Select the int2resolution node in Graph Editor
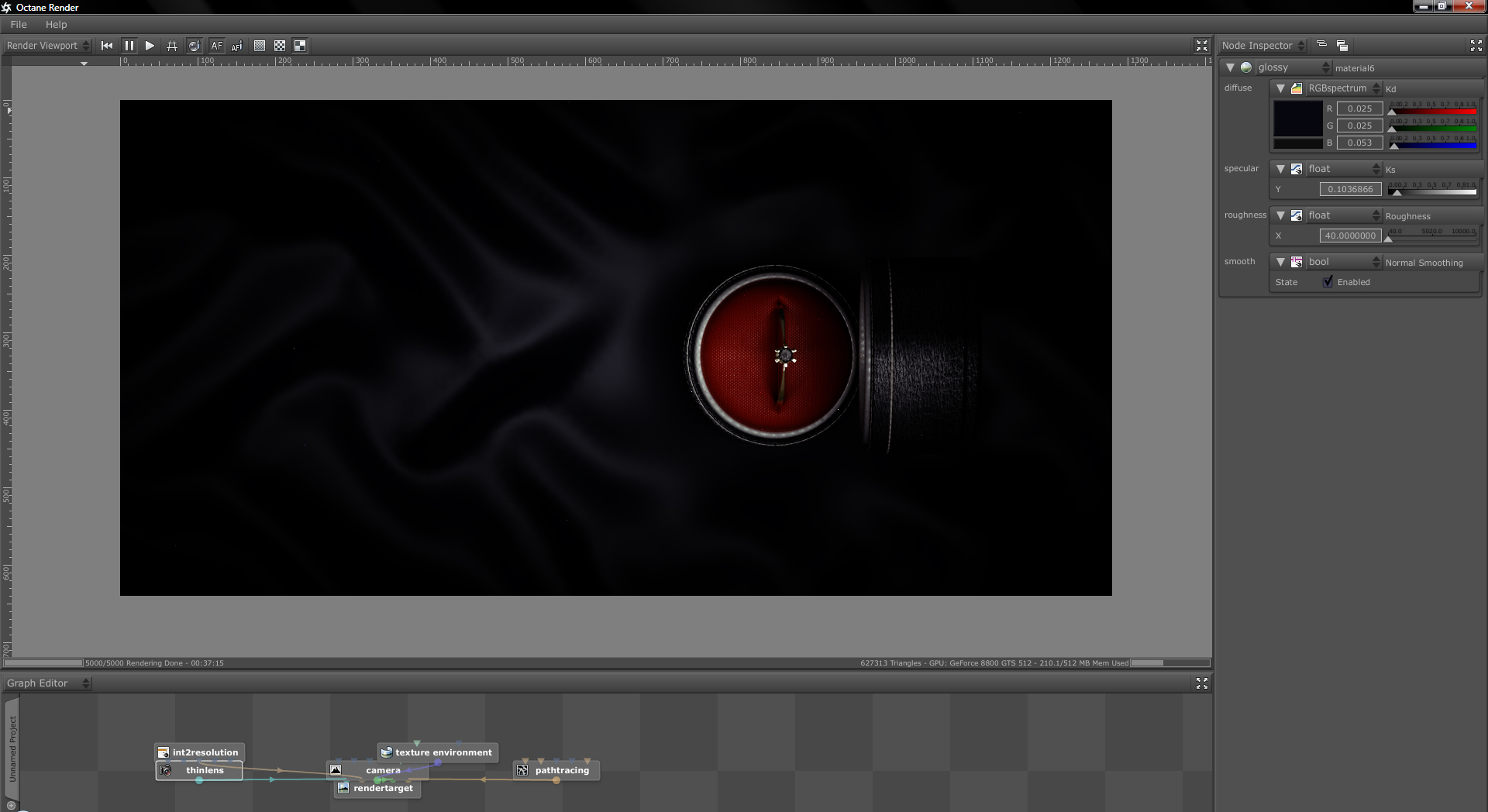 click(200, 752)
